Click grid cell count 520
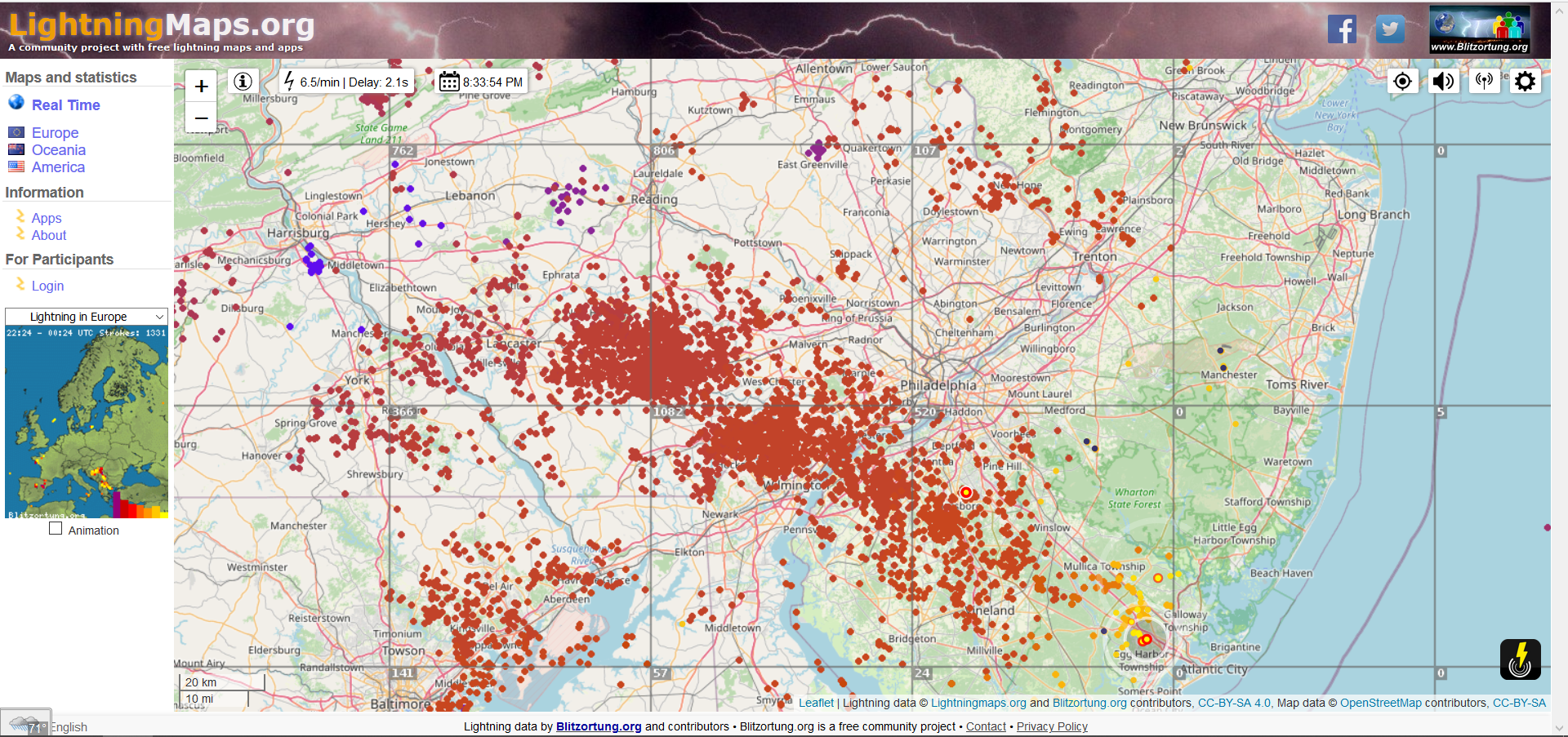This screenshot has height=737, width=1568. (925, 412)
